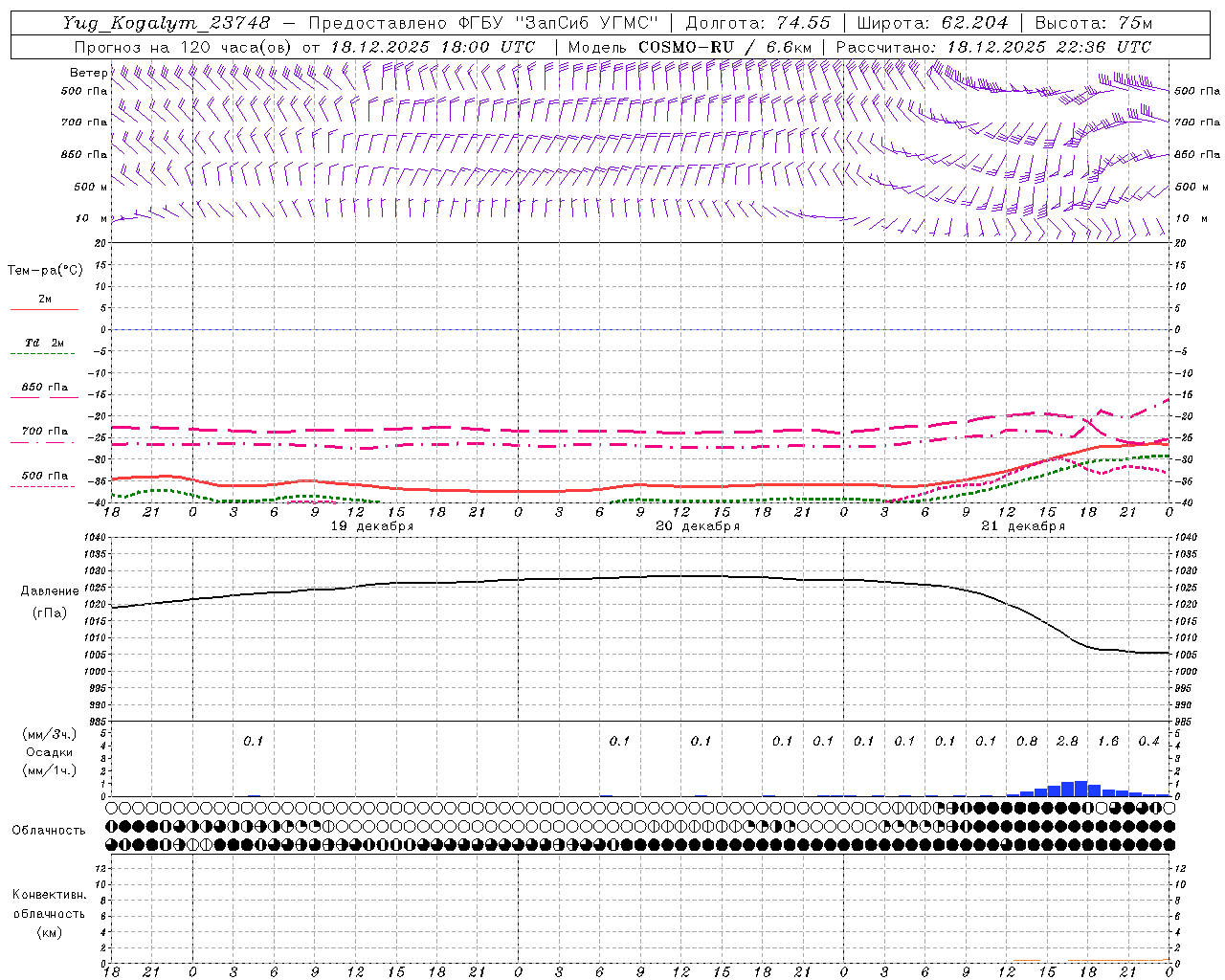Select the text Предоставлено ФГБУ "ЗапСиб УГМС"
The width and height of the screenshot is (1225, 980).
coord(483,22)
